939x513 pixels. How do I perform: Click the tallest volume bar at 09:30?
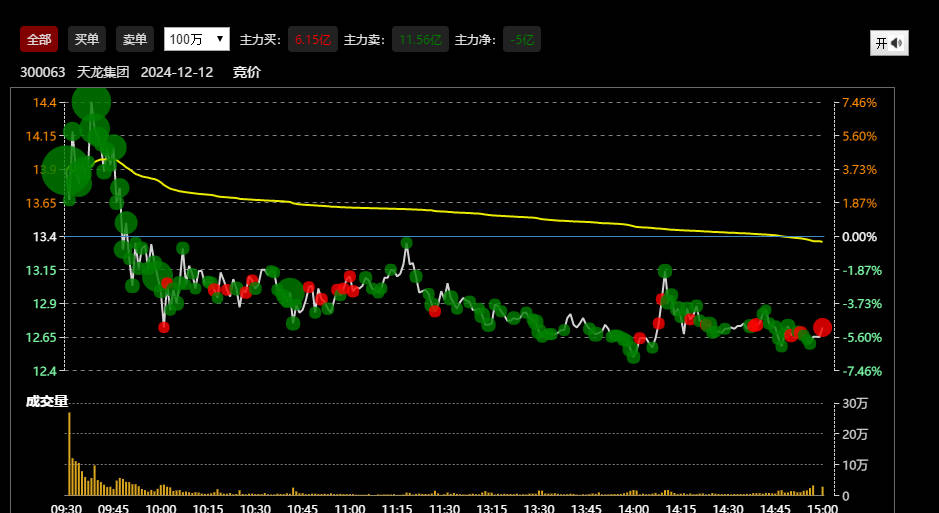tap(69, 453)
